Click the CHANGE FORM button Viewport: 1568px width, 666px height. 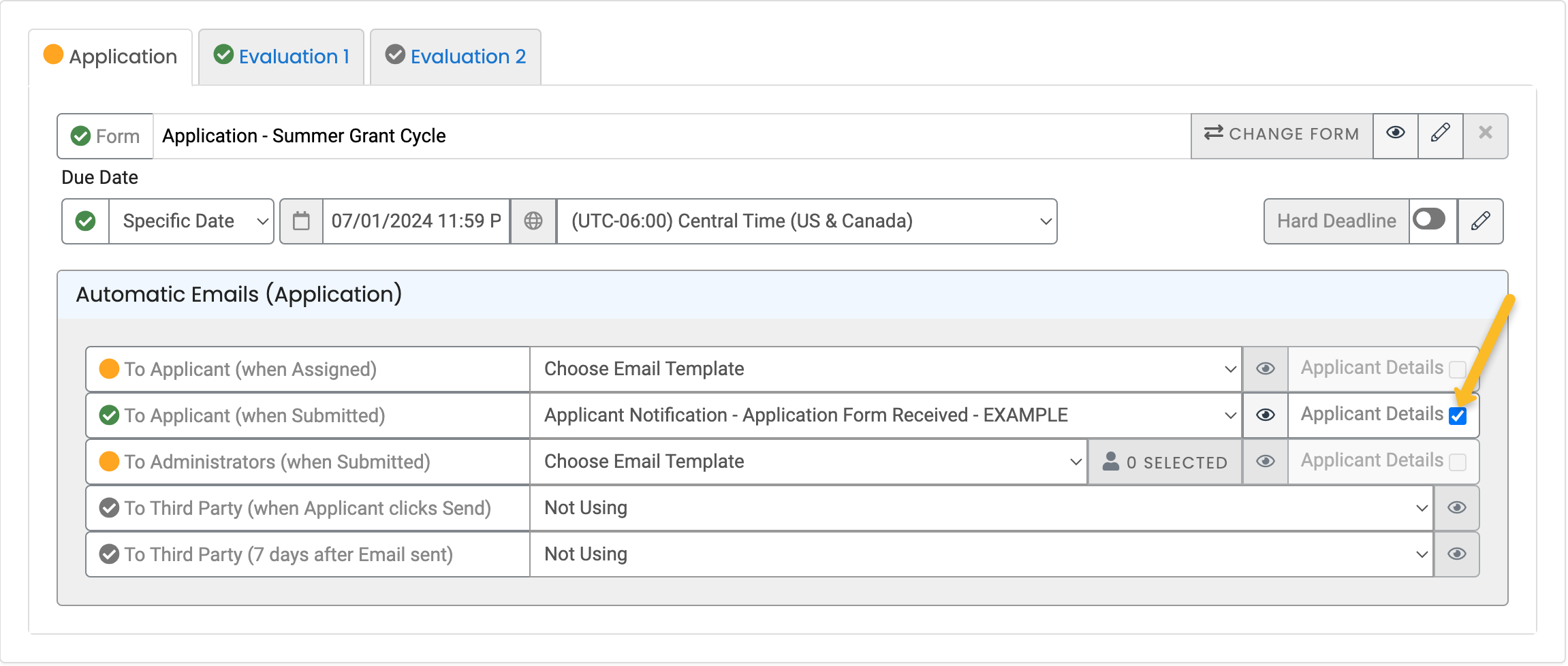click(x=1281, y=134)
